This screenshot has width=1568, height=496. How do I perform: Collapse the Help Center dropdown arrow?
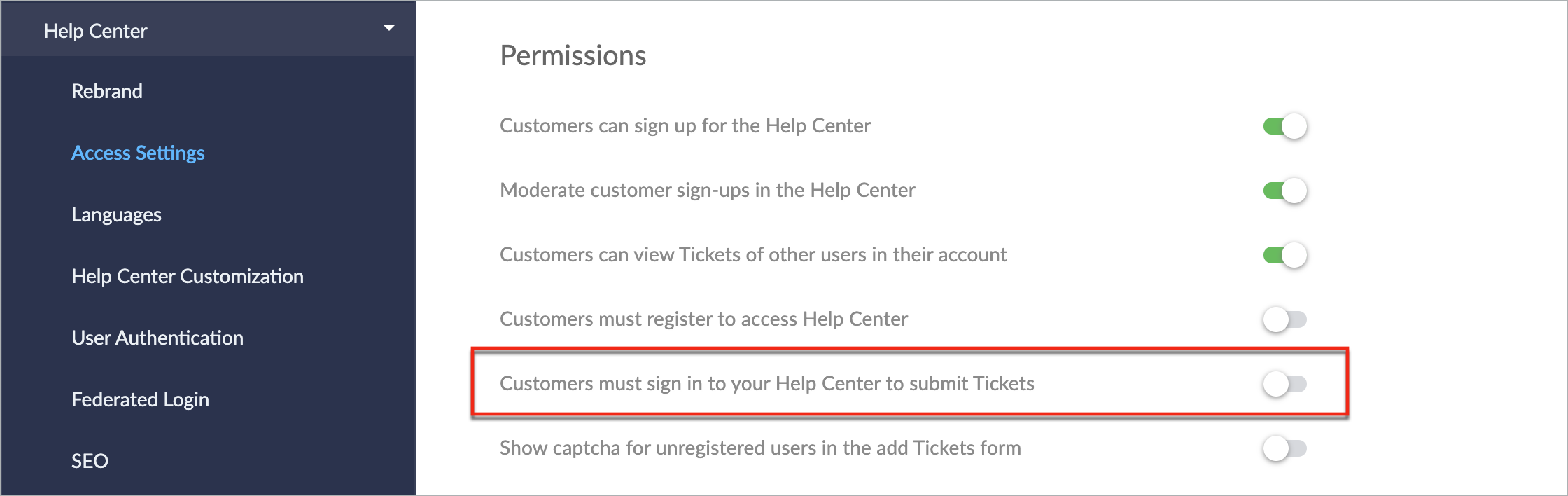click(x=389, y=29)
